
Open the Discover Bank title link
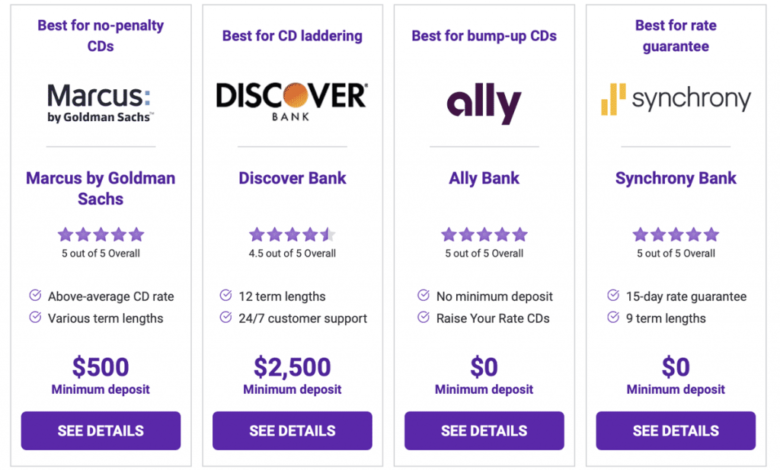coord(292,178)
